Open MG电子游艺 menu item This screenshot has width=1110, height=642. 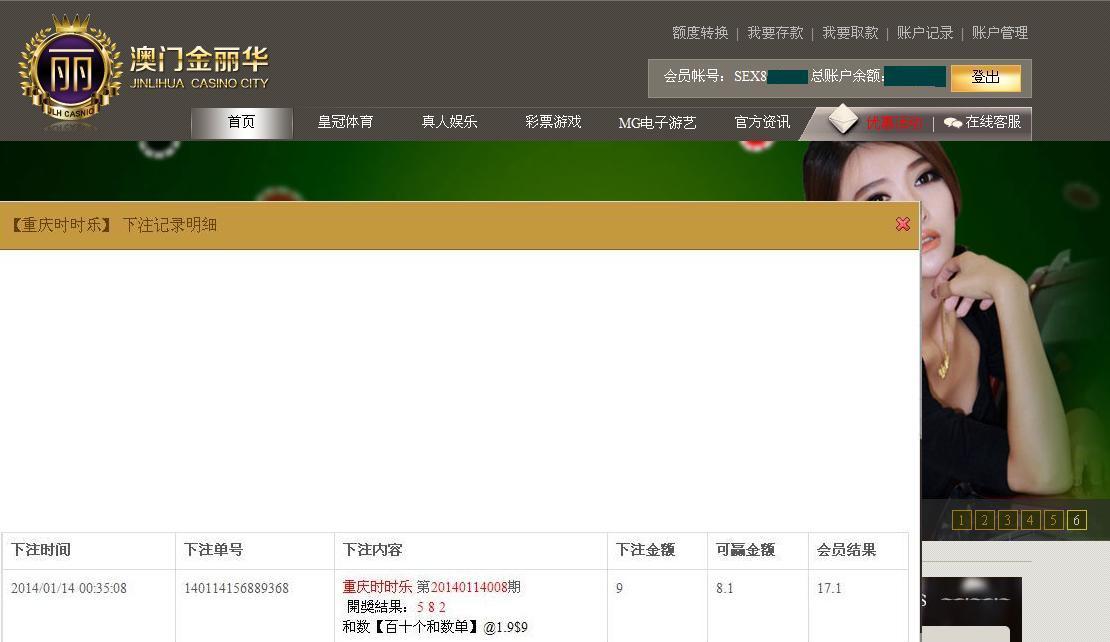[658, 122]
